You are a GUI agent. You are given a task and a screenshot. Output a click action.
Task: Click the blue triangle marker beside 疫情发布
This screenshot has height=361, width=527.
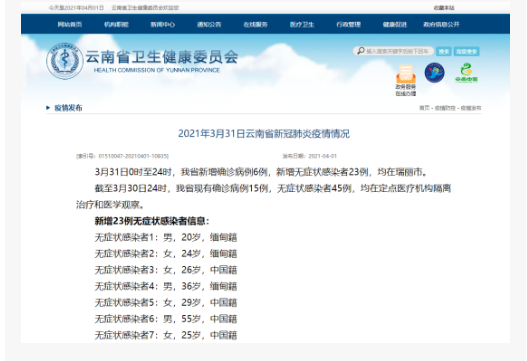coord(48,108)
